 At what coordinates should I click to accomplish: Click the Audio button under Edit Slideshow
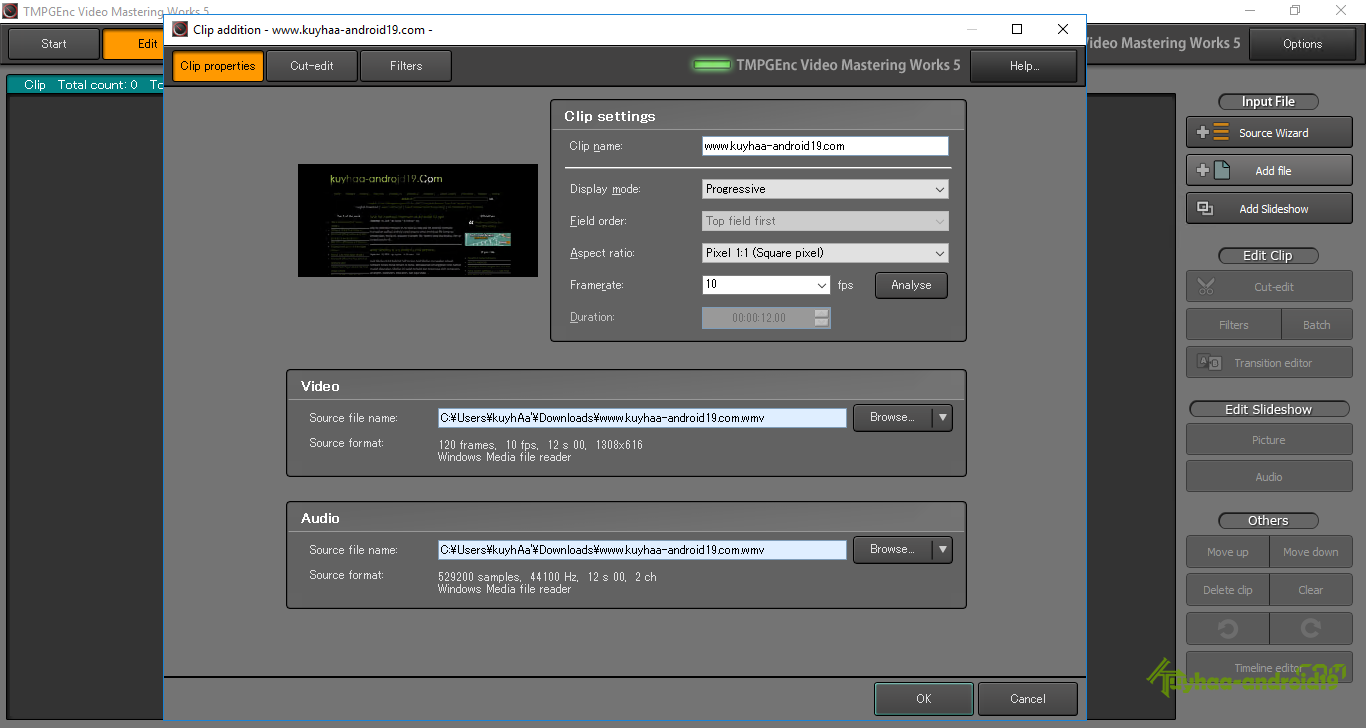click(1269, 477)
